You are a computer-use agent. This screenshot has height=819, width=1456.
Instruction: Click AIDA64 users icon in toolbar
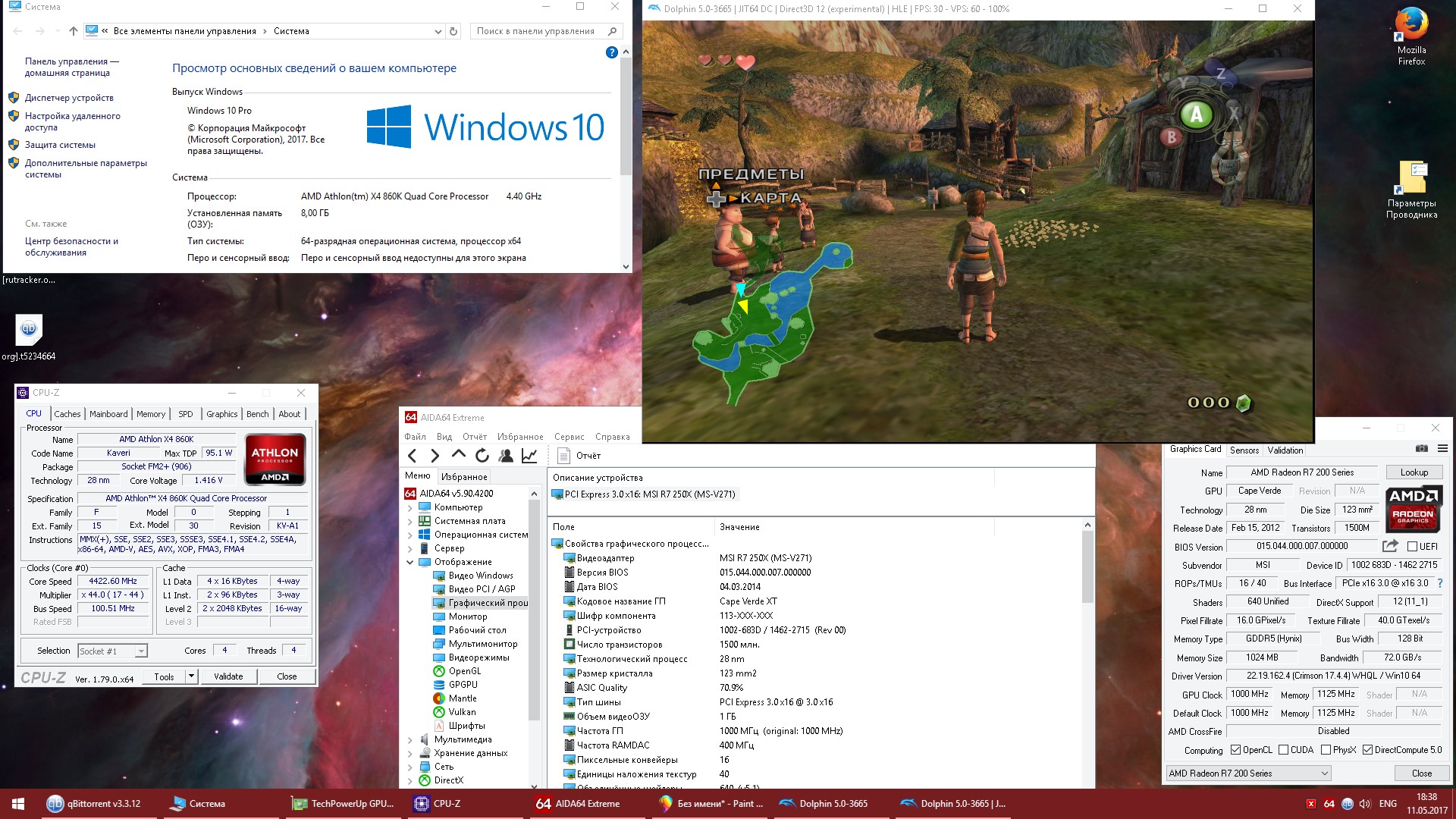pyautogui.click(x=506, y=456)
